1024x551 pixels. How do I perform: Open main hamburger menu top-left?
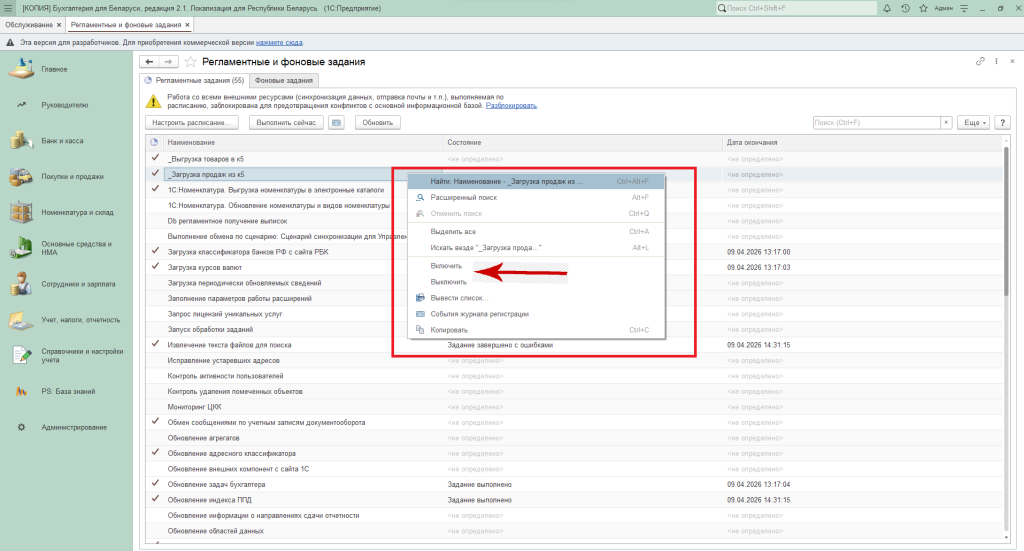[x=9, y=8]
